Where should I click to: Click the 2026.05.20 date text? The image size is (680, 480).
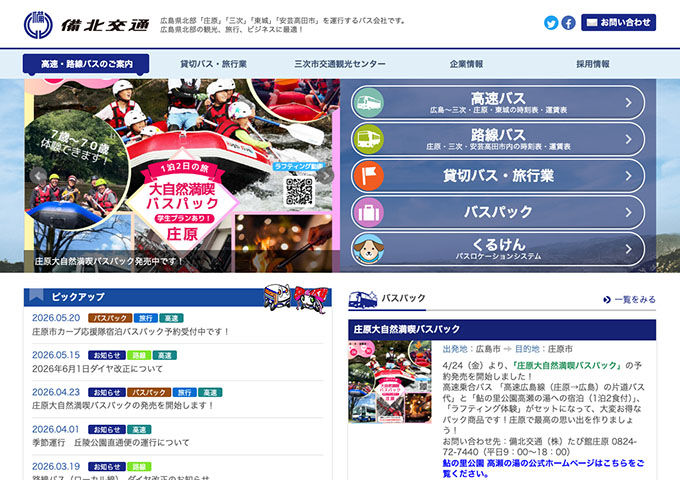[x=56, y=318]
